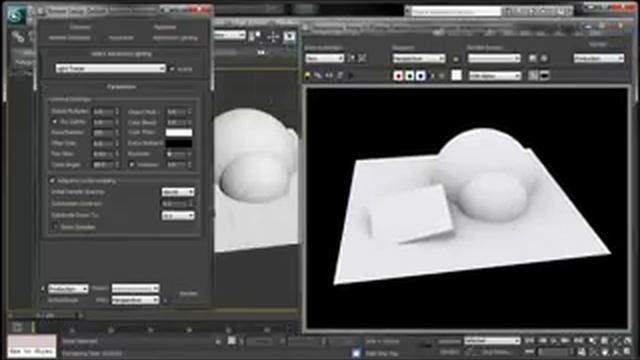
Task: Collapse the Parameters rollout header
Action: 122,87
